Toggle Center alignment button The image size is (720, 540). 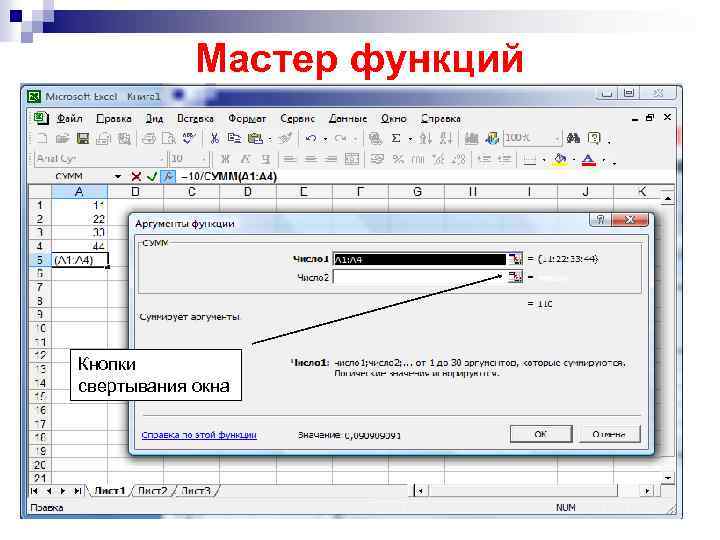(x=310, y=159)
